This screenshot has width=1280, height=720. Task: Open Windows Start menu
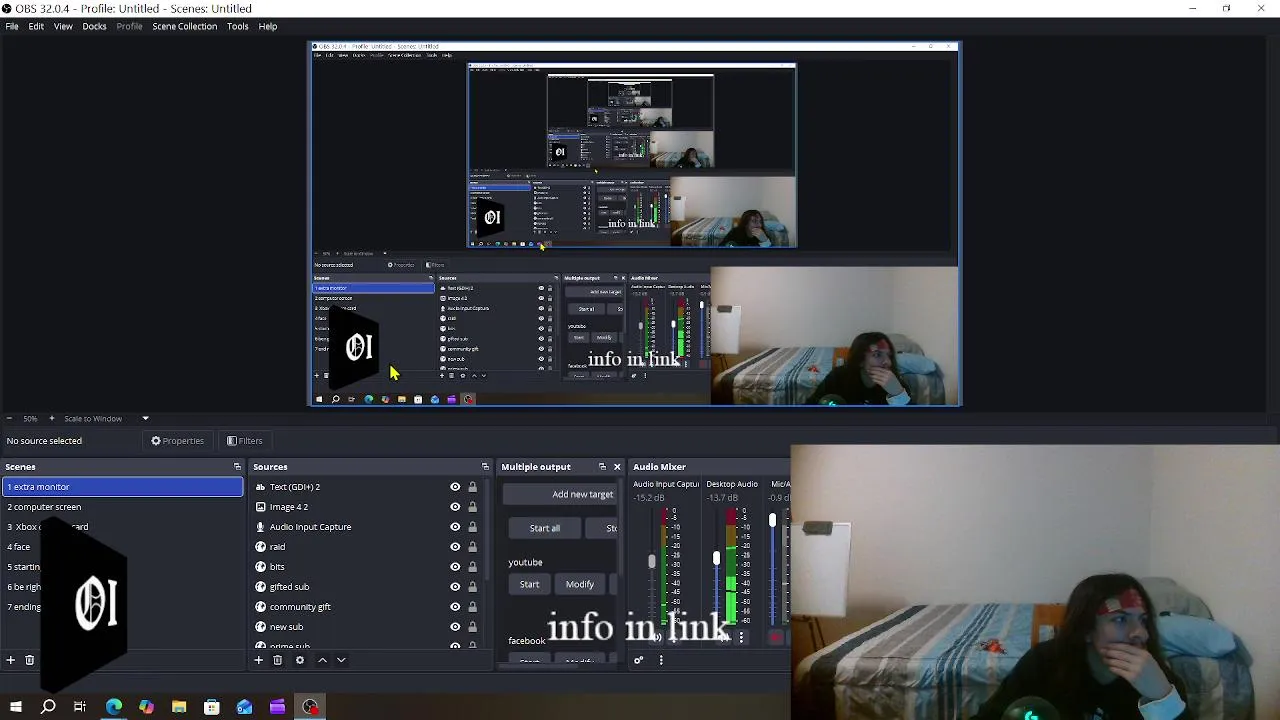15,707
